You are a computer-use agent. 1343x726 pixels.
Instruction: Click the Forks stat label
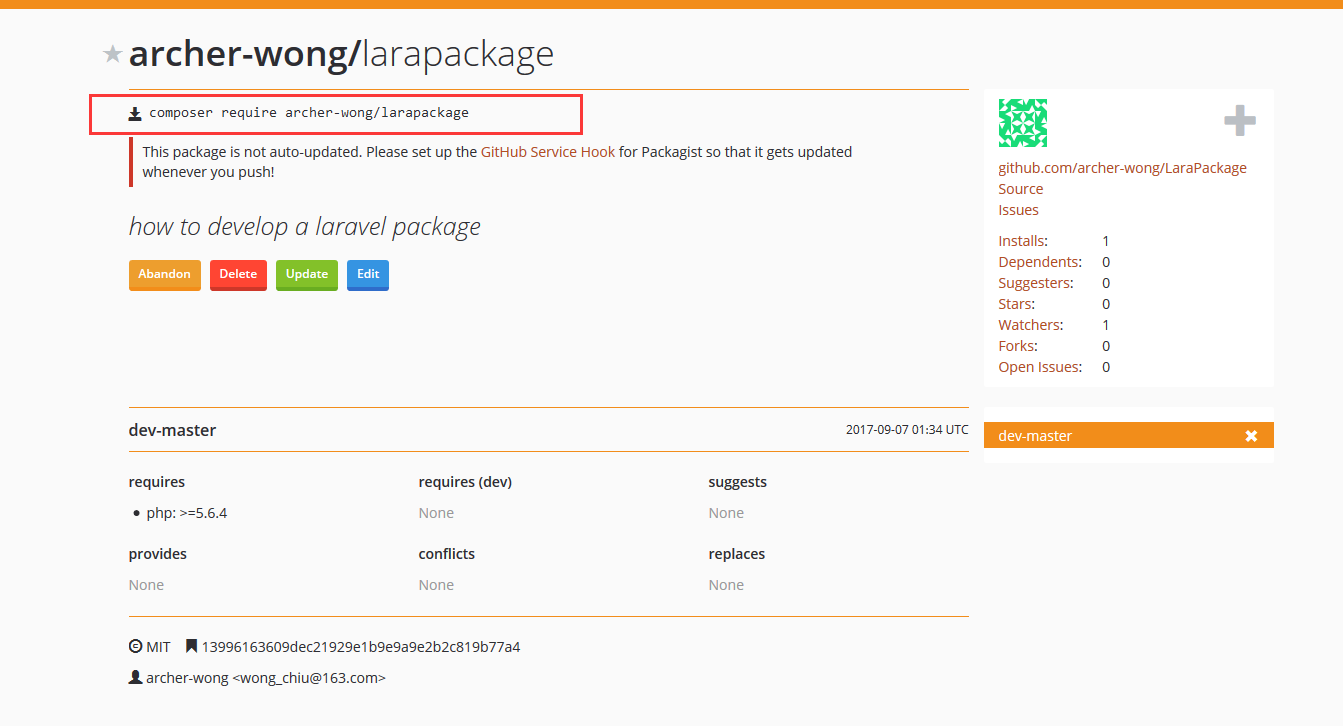(x=1018, y=346)
